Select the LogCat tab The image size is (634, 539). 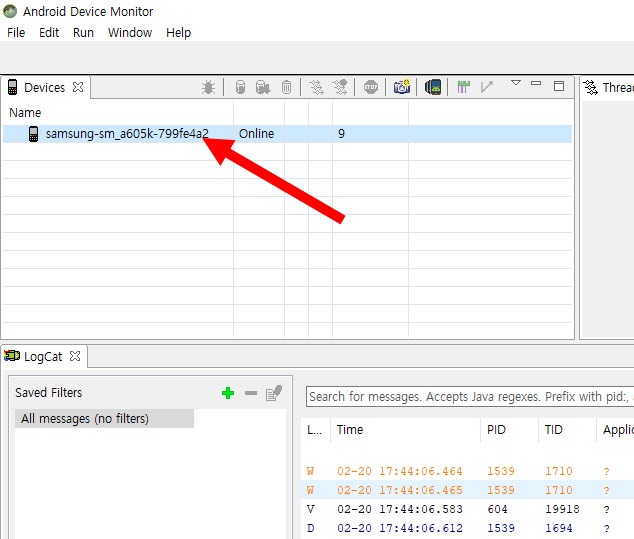click(x=43, y=357)
